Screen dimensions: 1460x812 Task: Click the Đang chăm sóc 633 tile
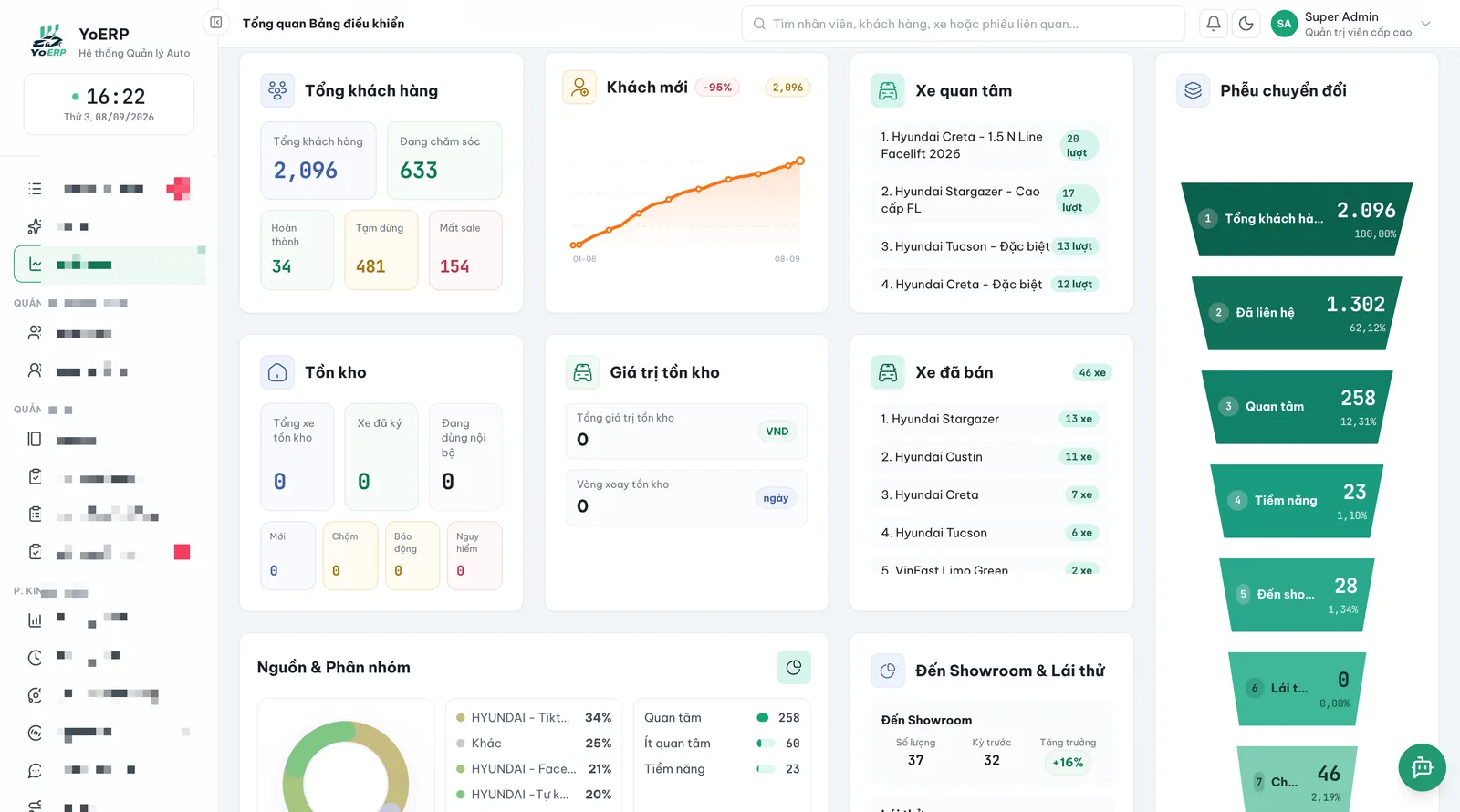pyautogui.click(x=444, y=161)
